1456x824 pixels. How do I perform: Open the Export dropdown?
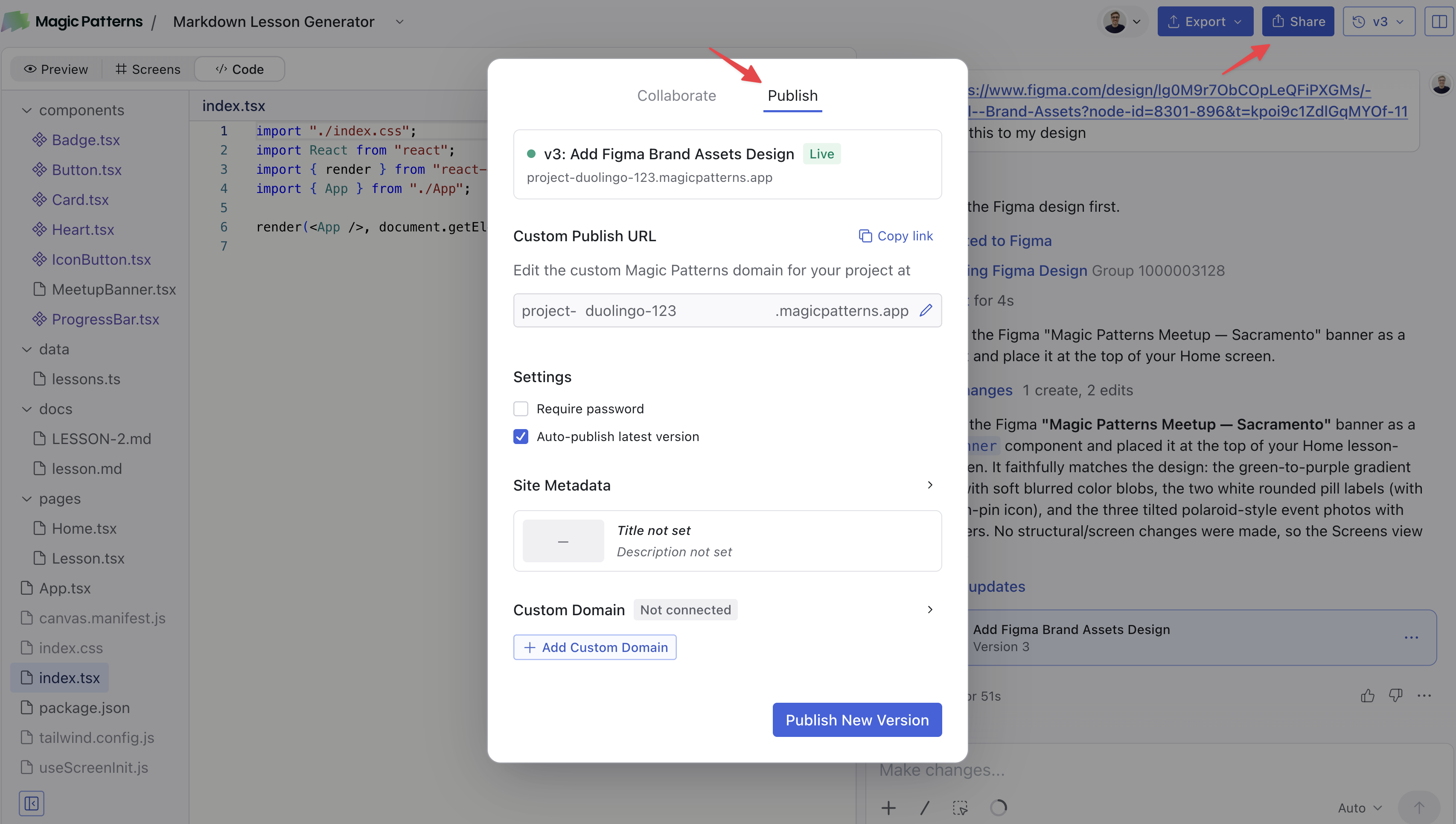(1205, 21)
